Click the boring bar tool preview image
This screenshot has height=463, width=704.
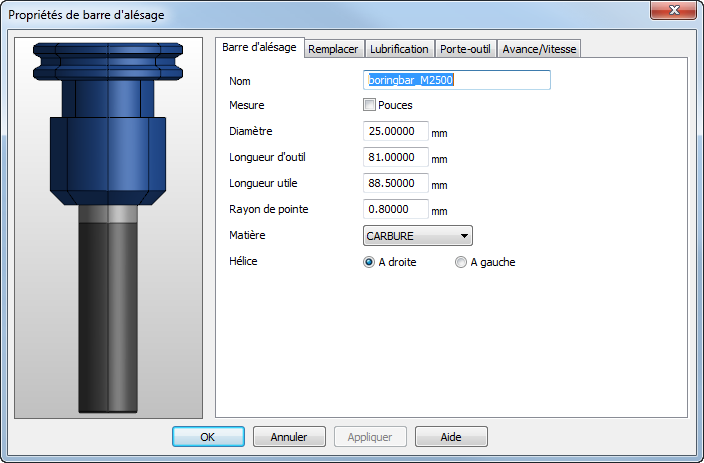click(x=108, y=228)
